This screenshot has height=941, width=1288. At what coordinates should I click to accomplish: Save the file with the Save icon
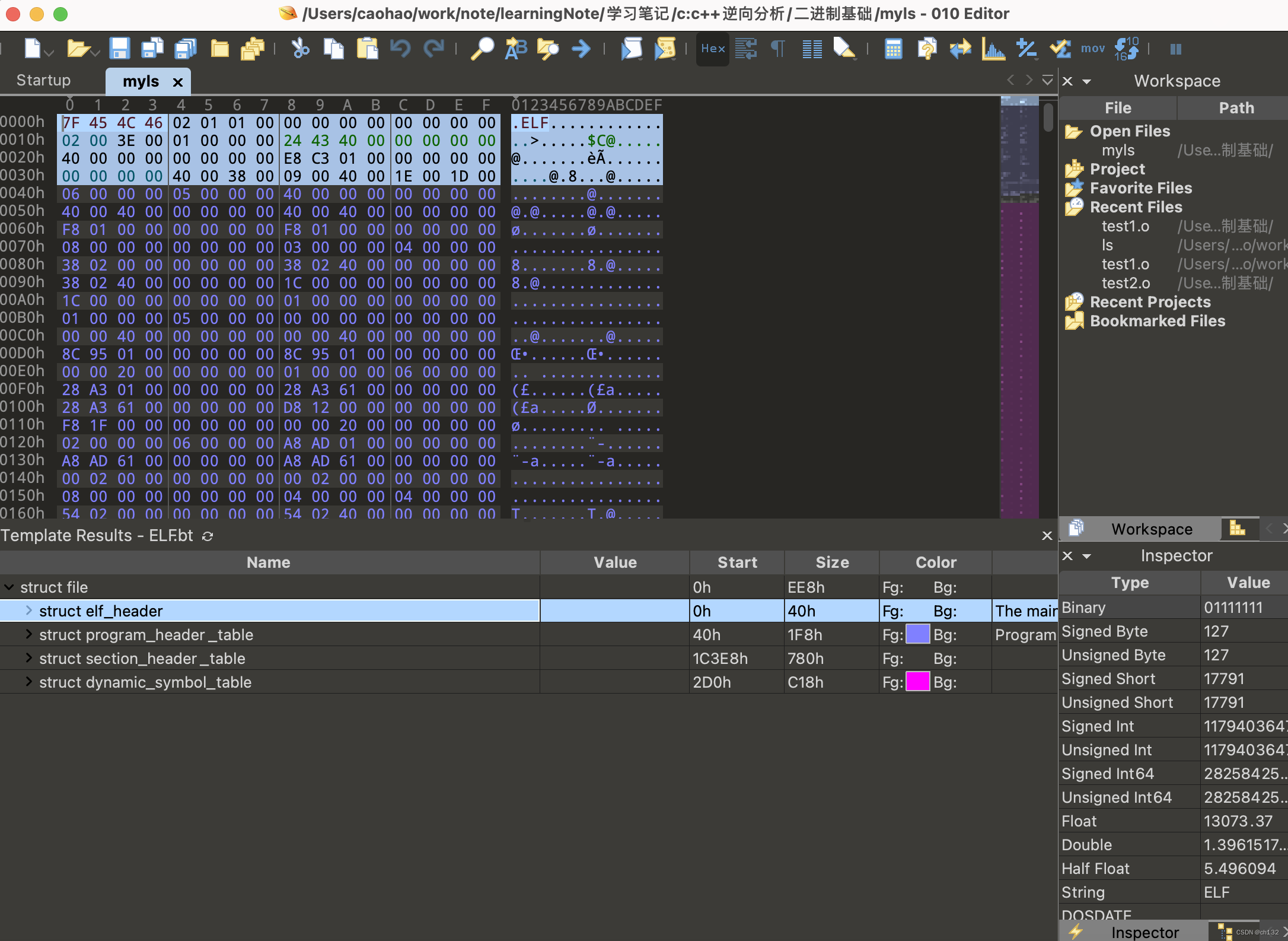119,49
